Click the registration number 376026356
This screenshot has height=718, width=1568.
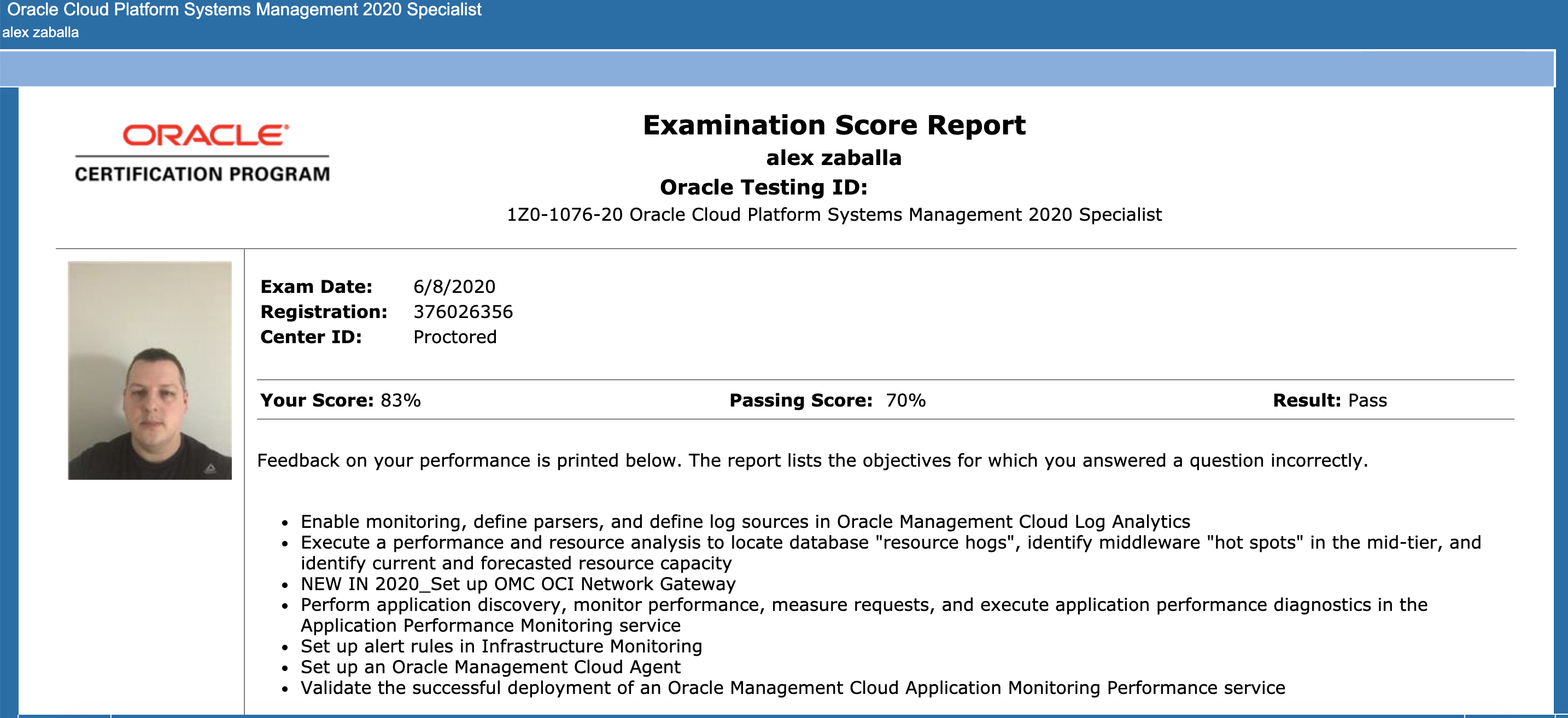point(463,311)
